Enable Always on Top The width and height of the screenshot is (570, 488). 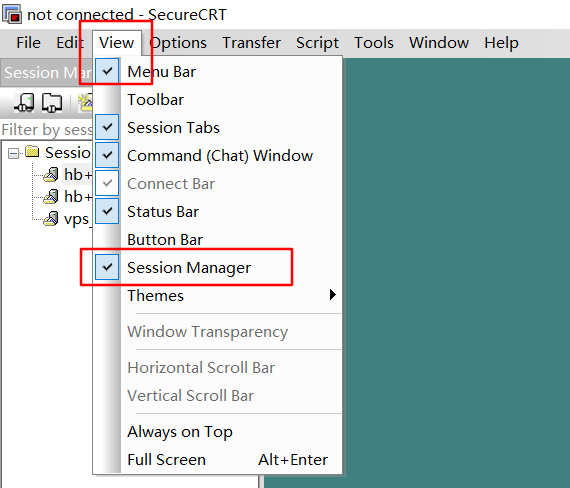coord(217,432)
